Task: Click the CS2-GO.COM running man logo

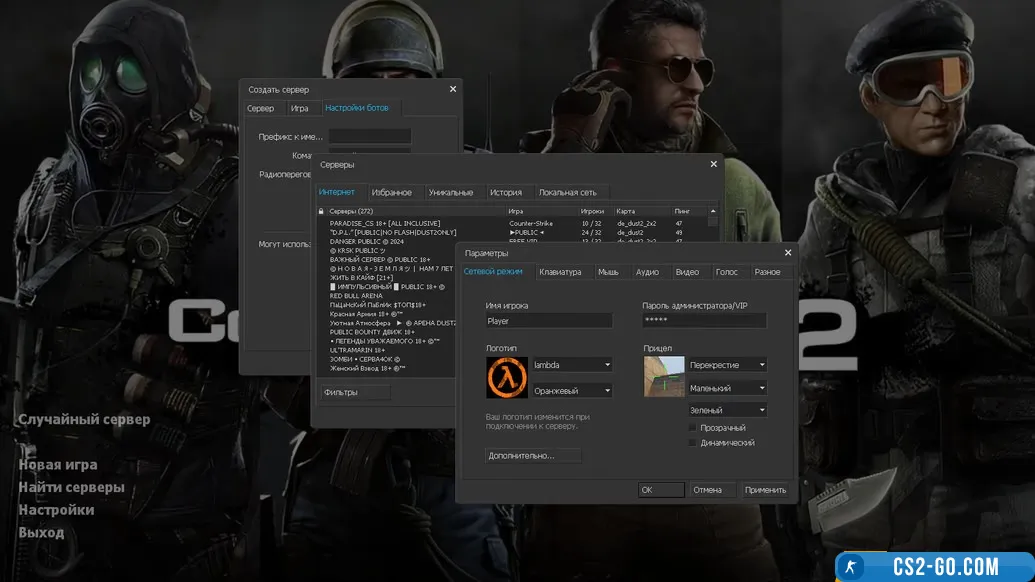Action: (853, 567)
